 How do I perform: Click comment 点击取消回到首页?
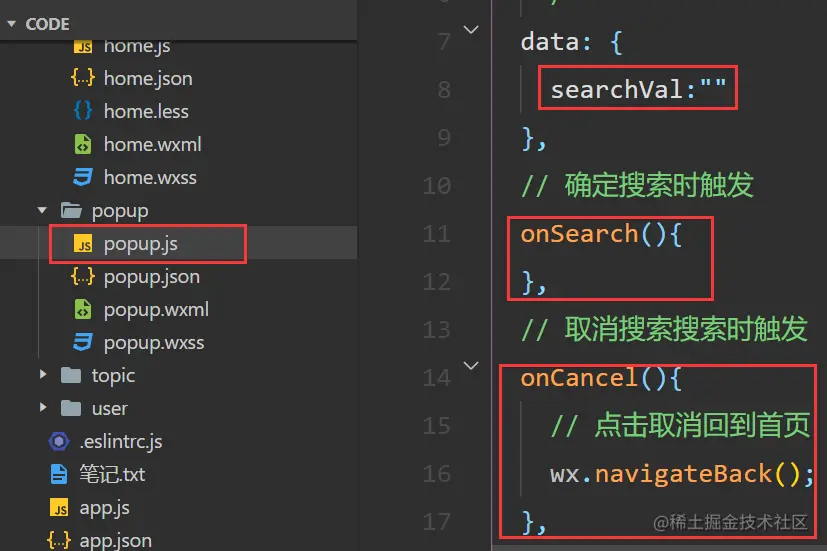coord(680,426)
